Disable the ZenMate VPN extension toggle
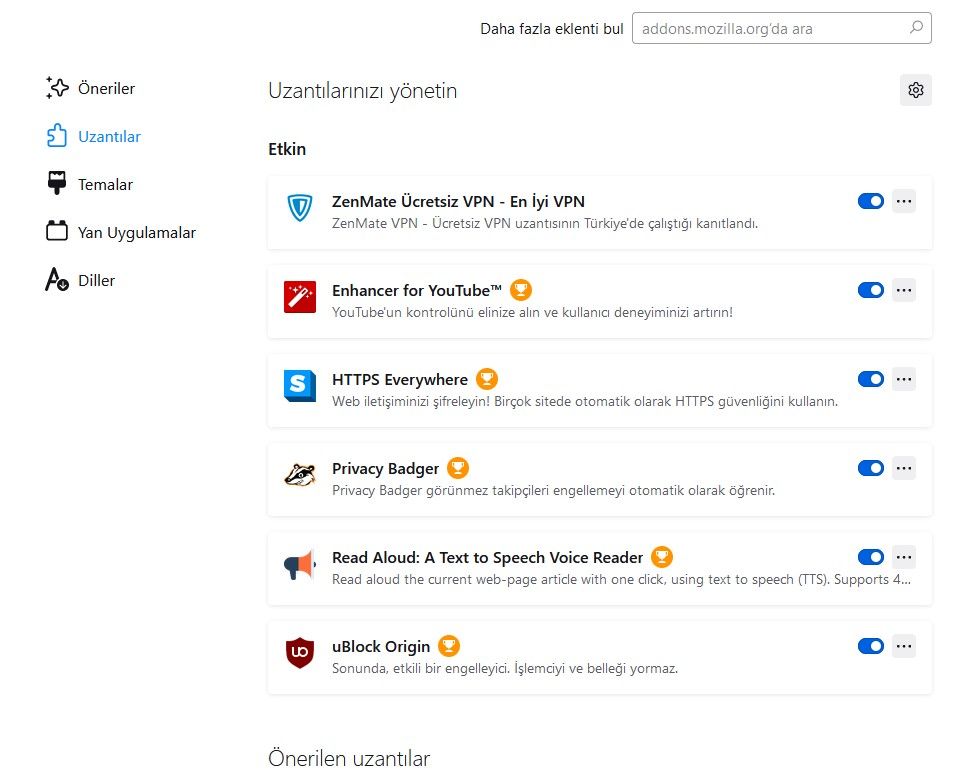Image resolution: width=958 pixels, height=784 pixels. pos(871,201)
